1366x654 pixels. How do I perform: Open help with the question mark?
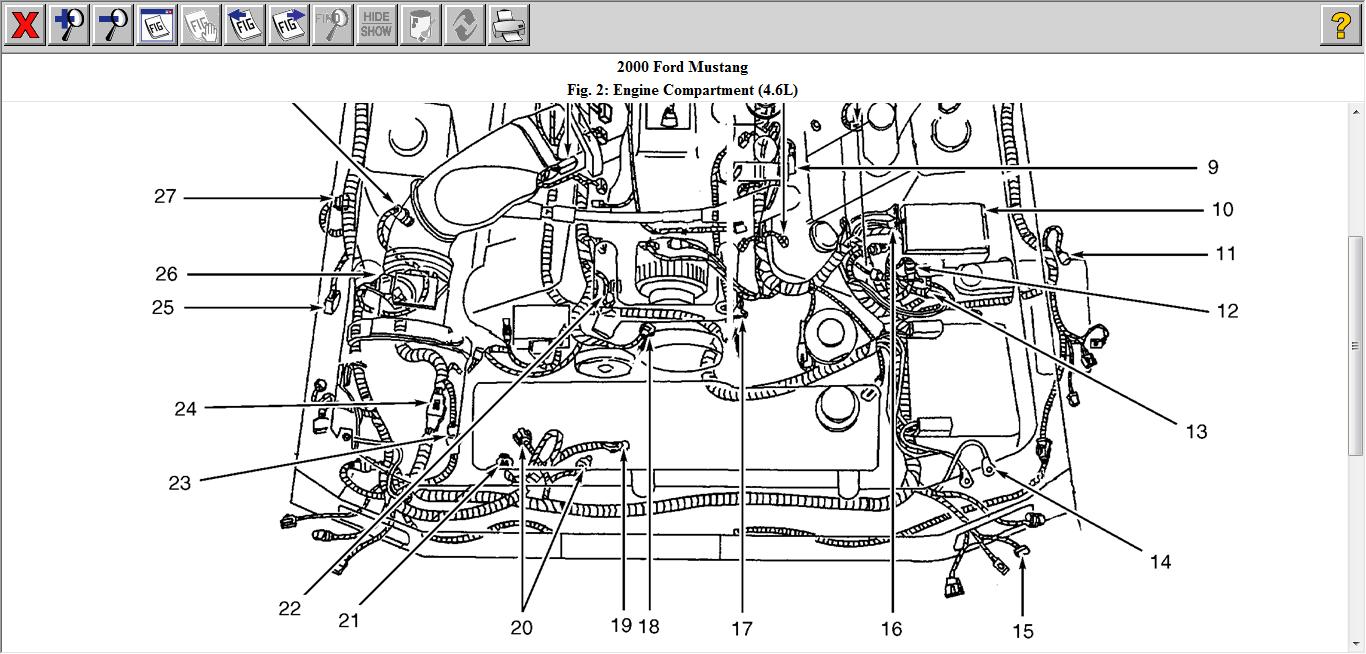click(x=1341, y=25)
